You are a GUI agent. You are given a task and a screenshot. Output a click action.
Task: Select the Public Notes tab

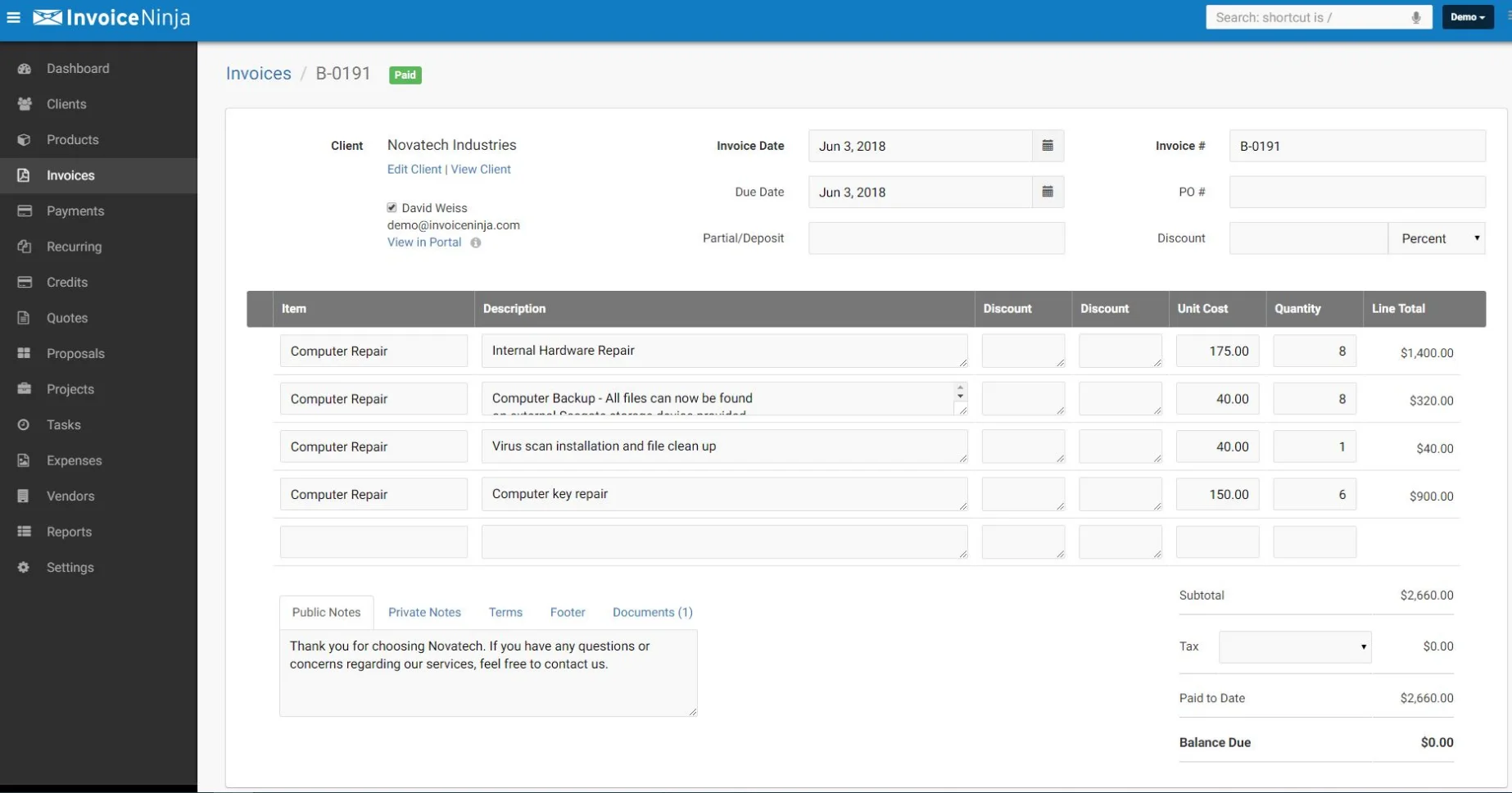pos(326,612)
